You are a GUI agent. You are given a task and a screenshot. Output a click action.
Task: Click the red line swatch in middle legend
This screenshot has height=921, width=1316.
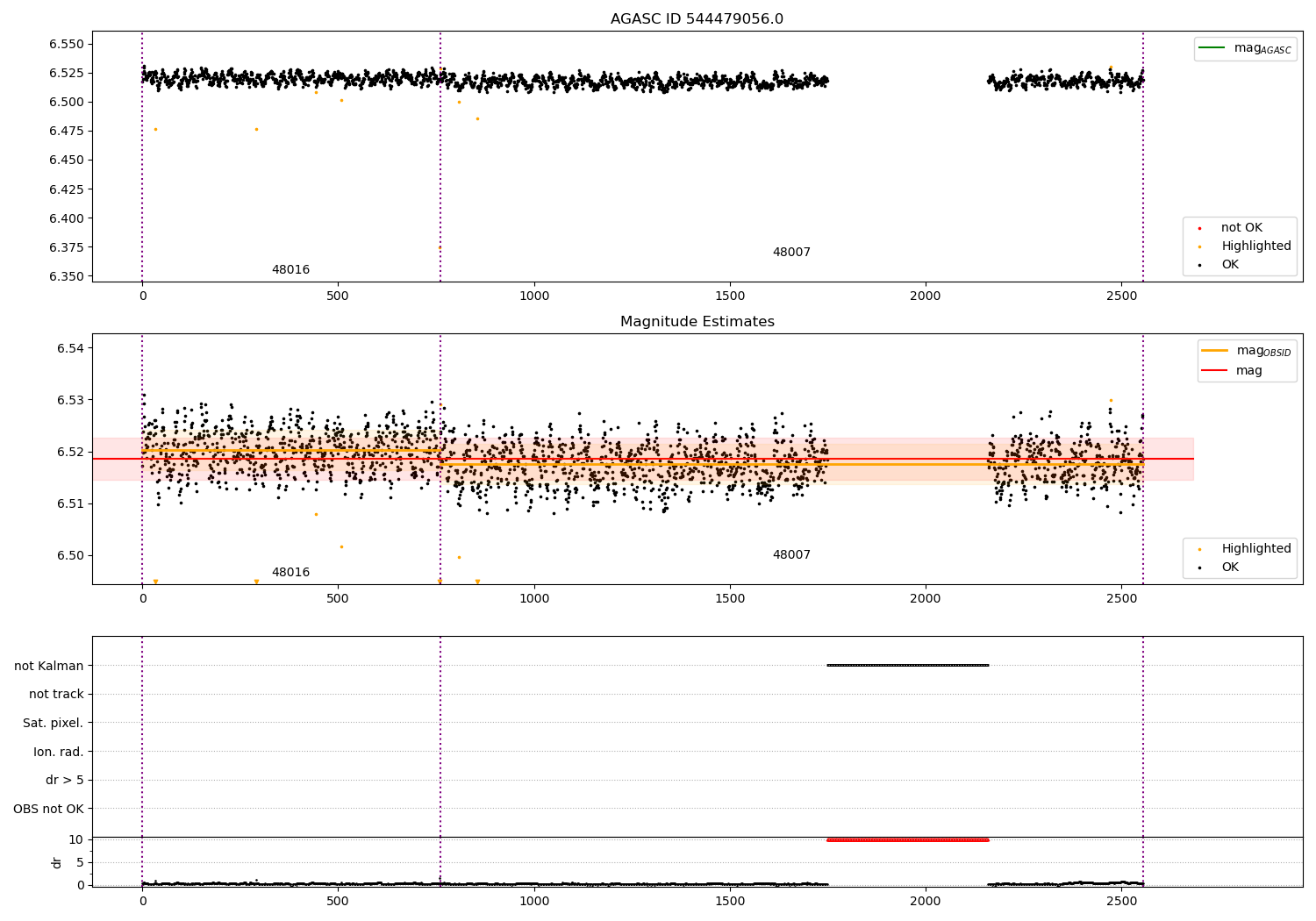point(1214,371)
